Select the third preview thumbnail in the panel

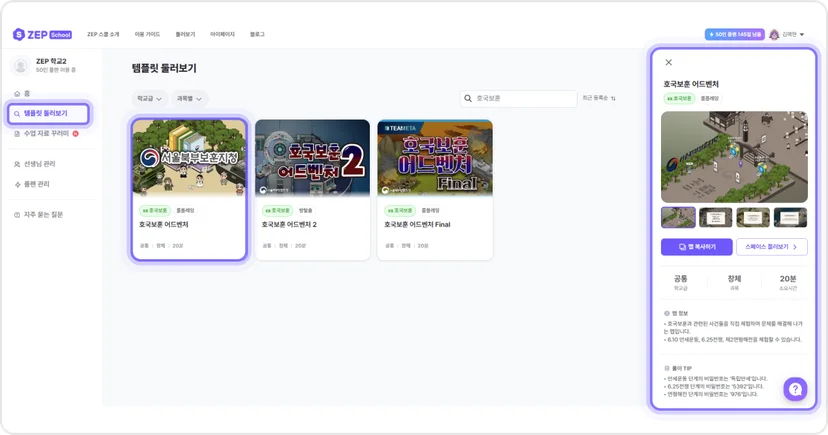tap(753, 218)
